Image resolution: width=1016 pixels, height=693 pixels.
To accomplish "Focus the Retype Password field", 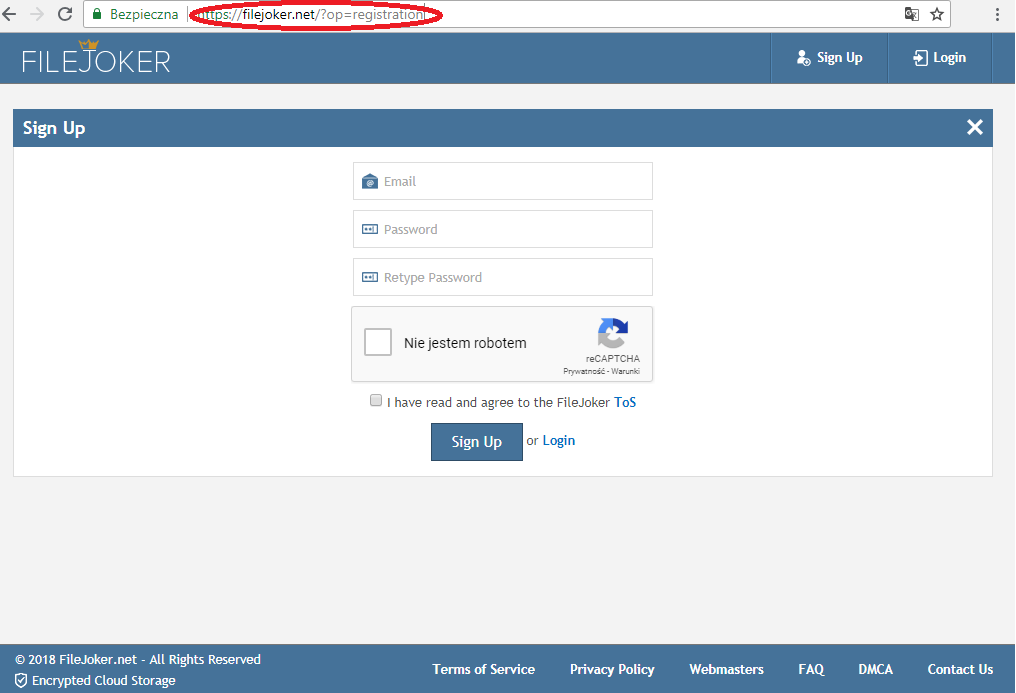I will 503,277.
